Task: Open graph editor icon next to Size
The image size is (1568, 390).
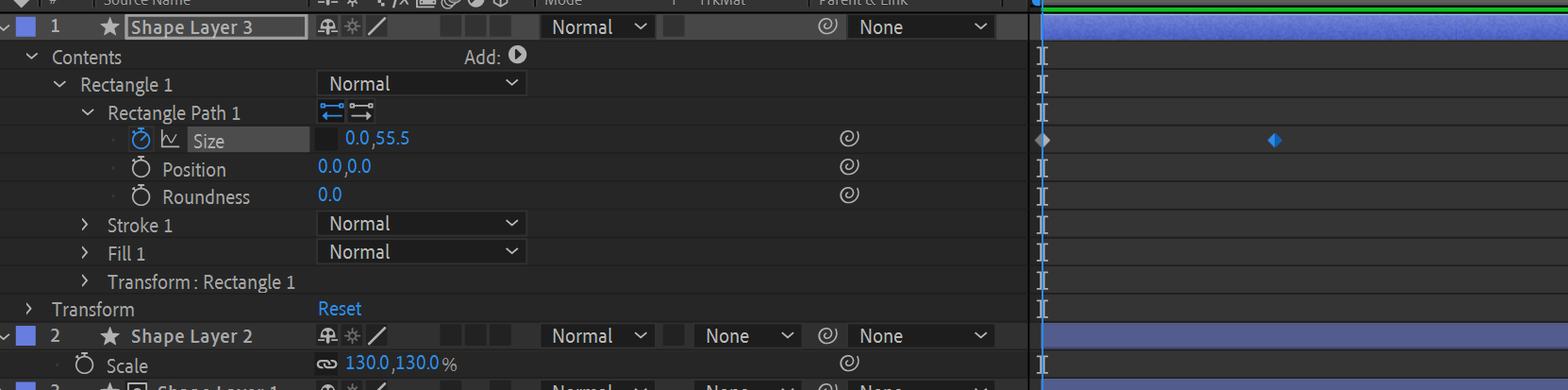Action: click(170, 140)
